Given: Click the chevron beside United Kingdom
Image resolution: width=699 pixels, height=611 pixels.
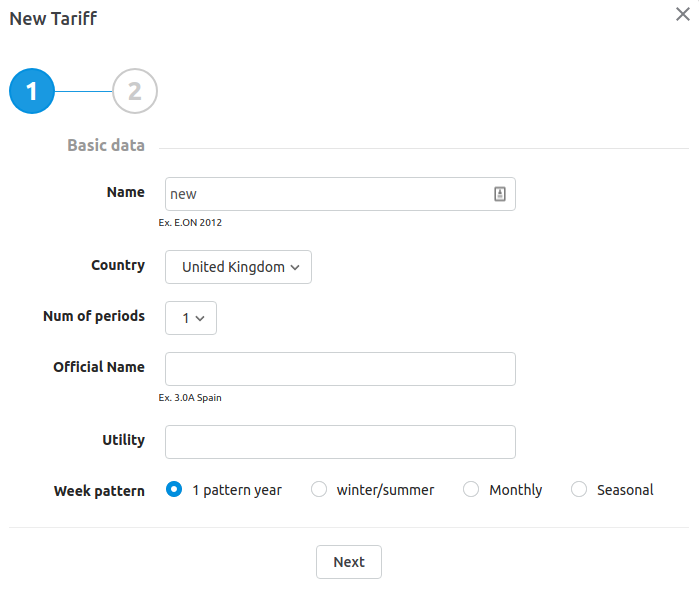Looking at the screenshot, I should [295, 267].
